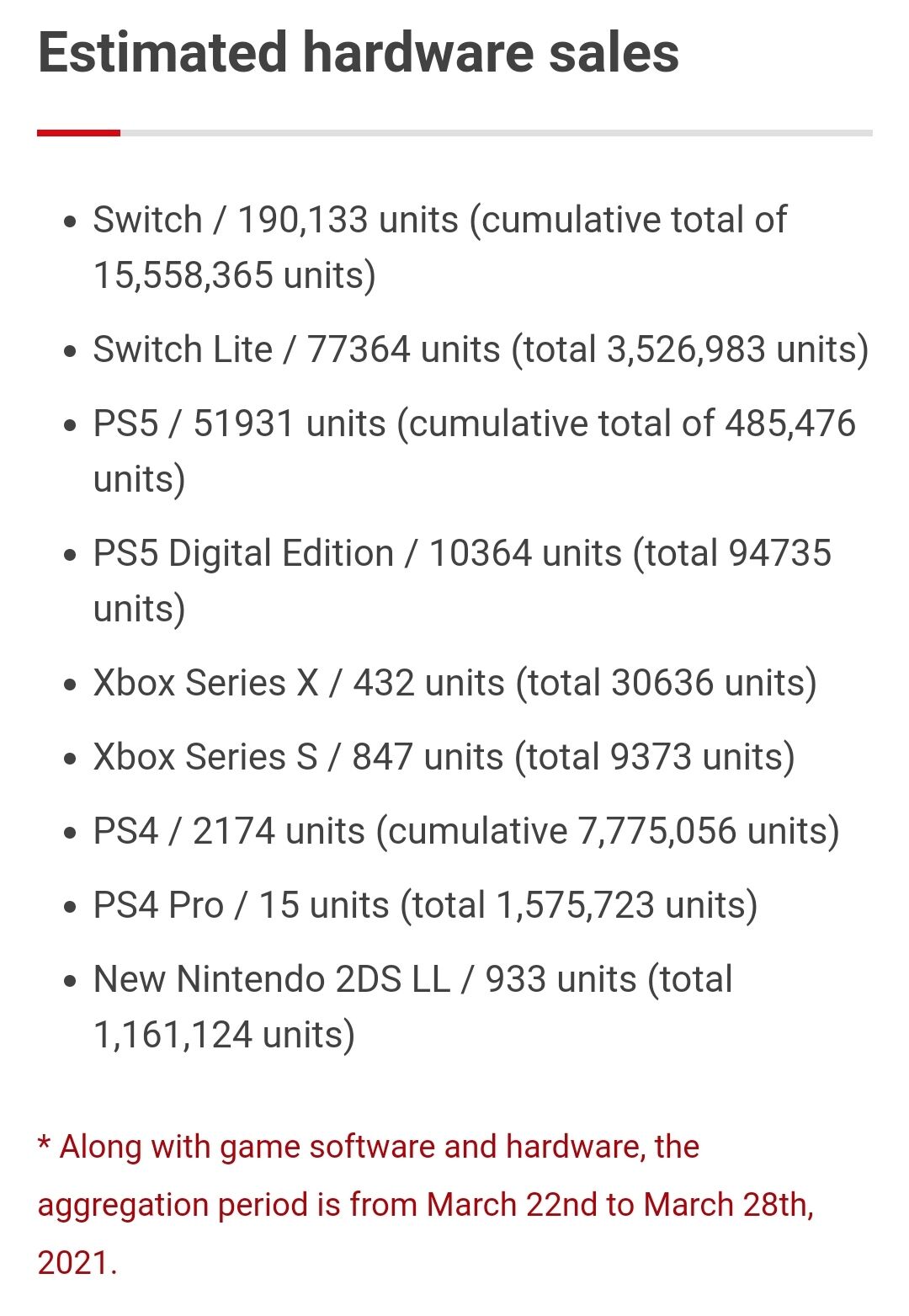The image size is (909, 1316).
Task: Click the bullet beside Xbox Series X
Action: pos(71,685)
